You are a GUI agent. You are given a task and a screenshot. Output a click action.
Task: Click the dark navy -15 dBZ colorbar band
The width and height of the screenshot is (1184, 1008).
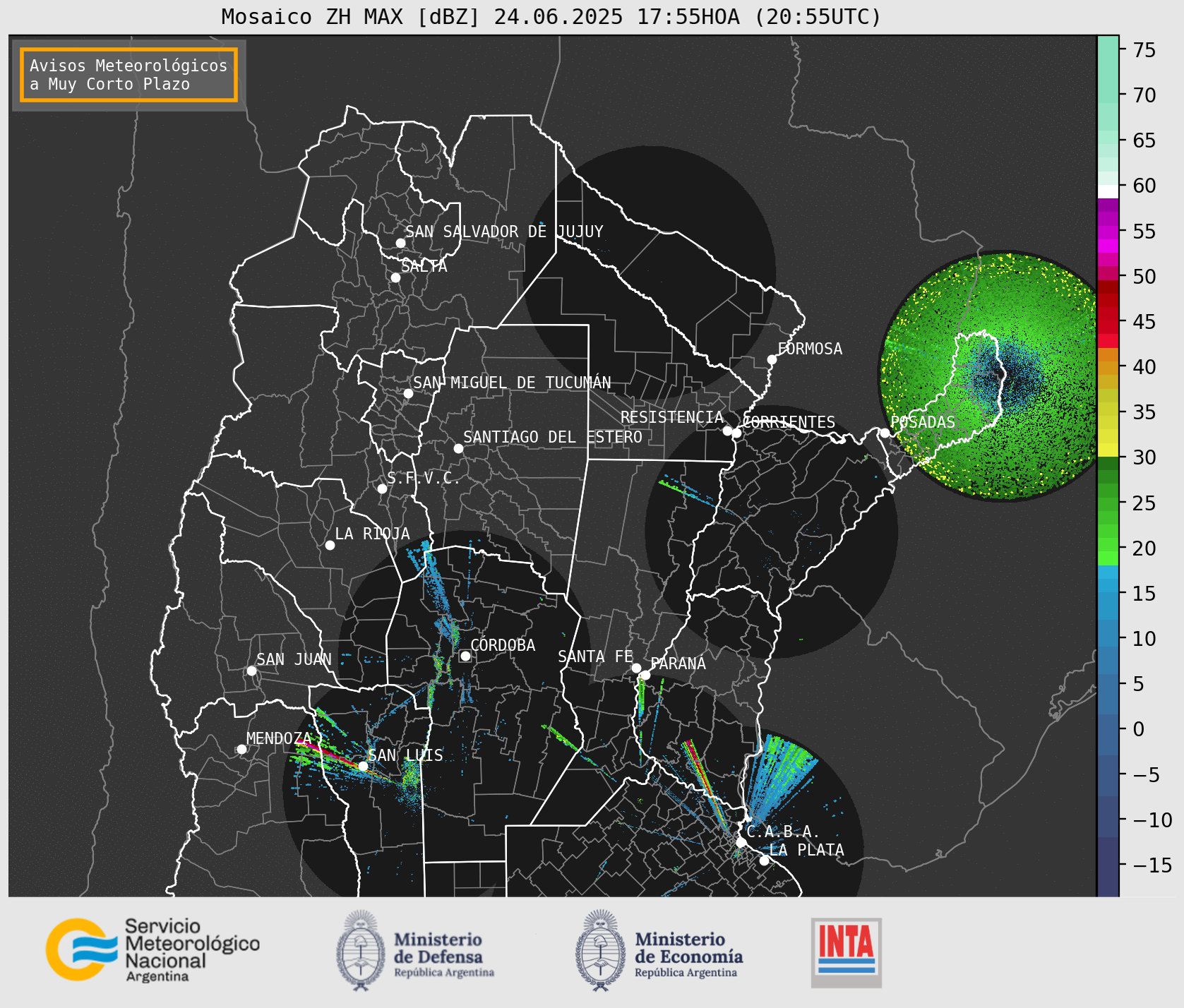[x=1108, y=867]
